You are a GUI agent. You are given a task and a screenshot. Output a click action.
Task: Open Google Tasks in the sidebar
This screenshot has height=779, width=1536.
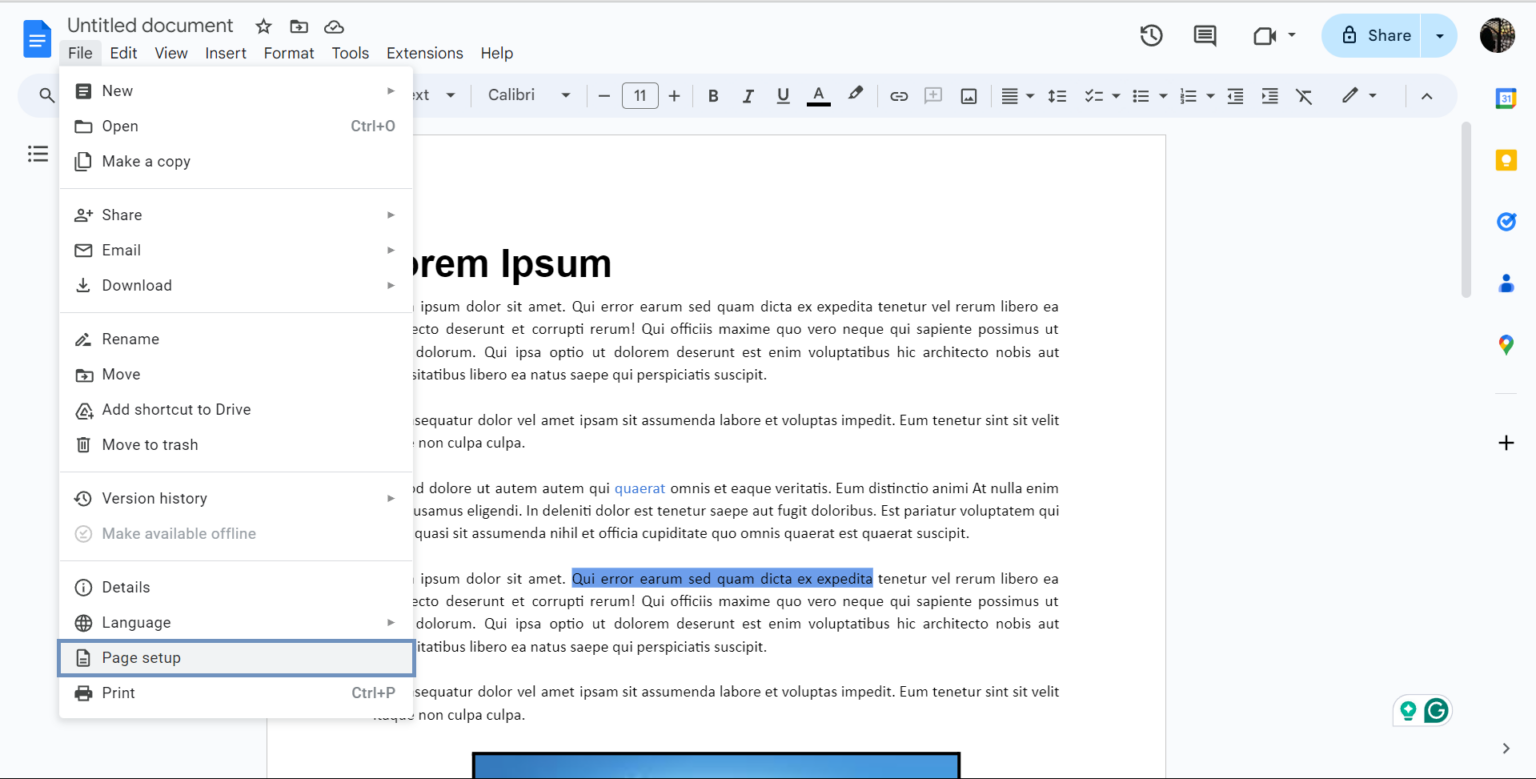pos(1506,222)
